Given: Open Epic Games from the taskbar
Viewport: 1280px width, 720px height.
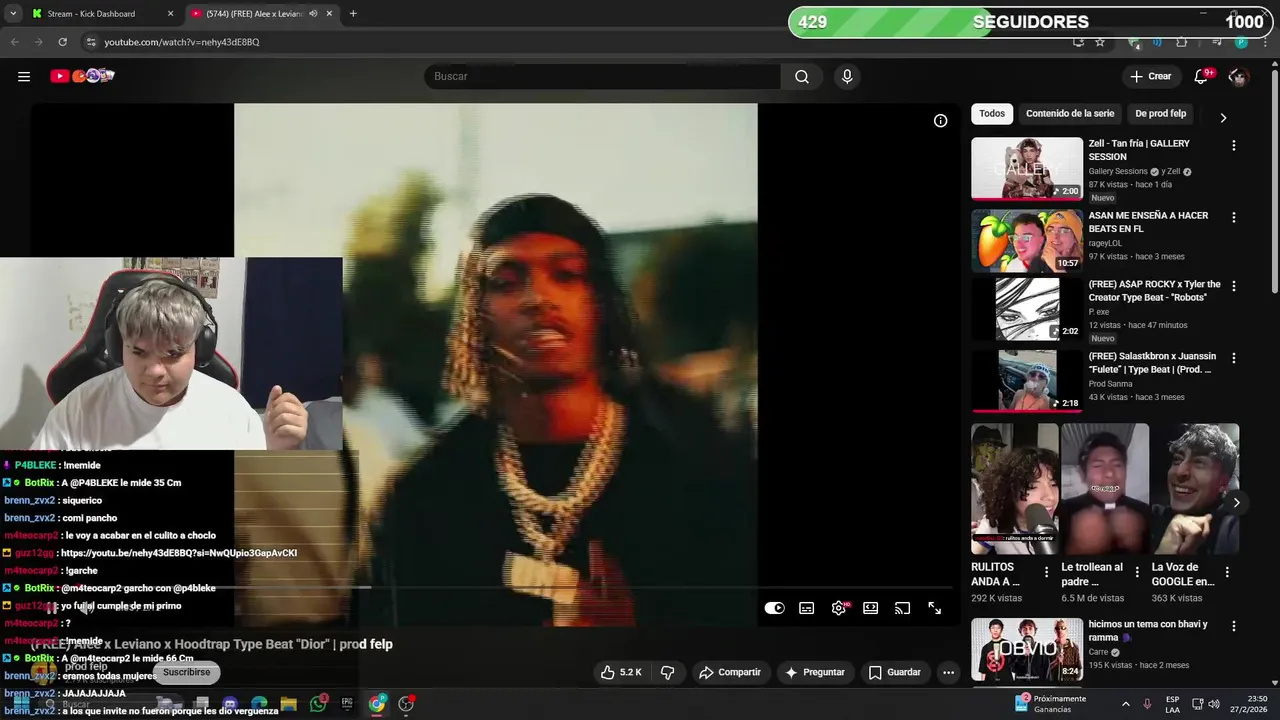Looking at the screenshot, I should click(x=347, y=704).
